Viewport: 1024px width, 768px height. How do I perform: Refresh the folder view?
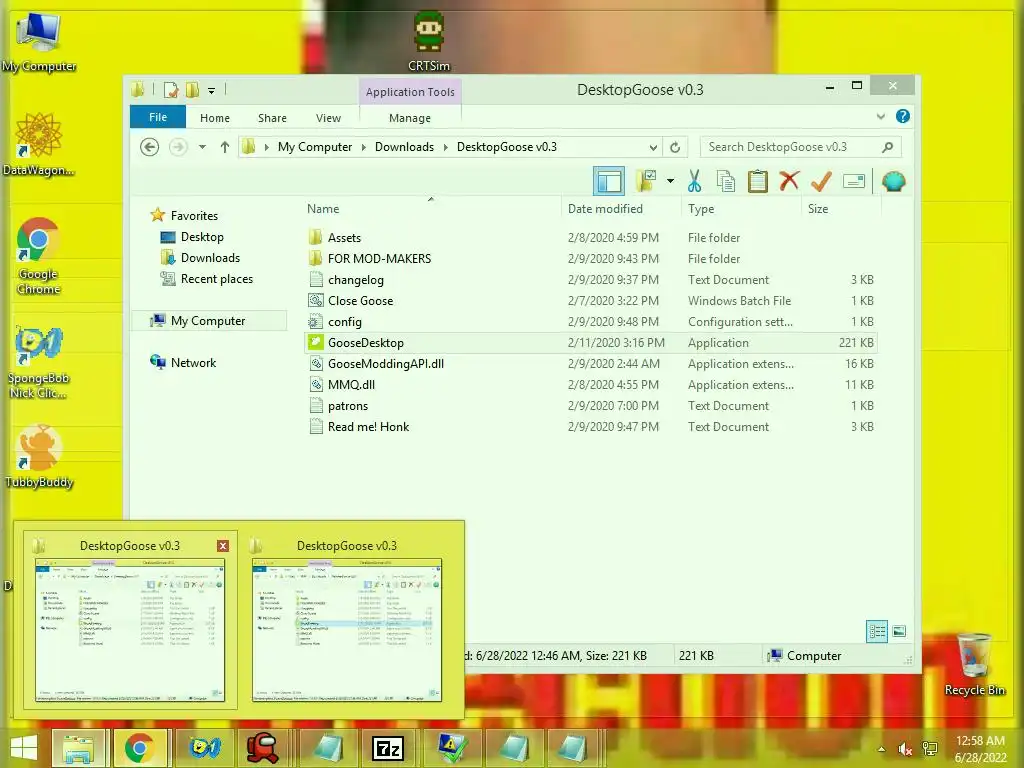coord(675,147)
